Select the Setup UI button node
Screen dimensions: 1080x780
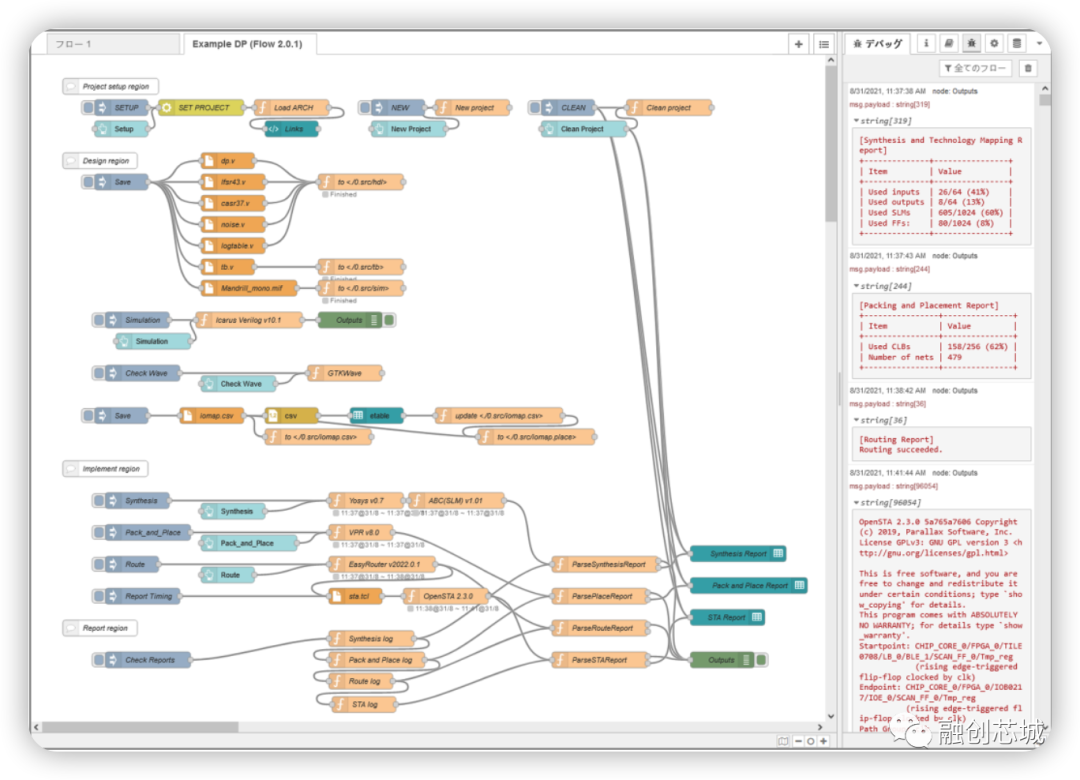coord(122,129)
